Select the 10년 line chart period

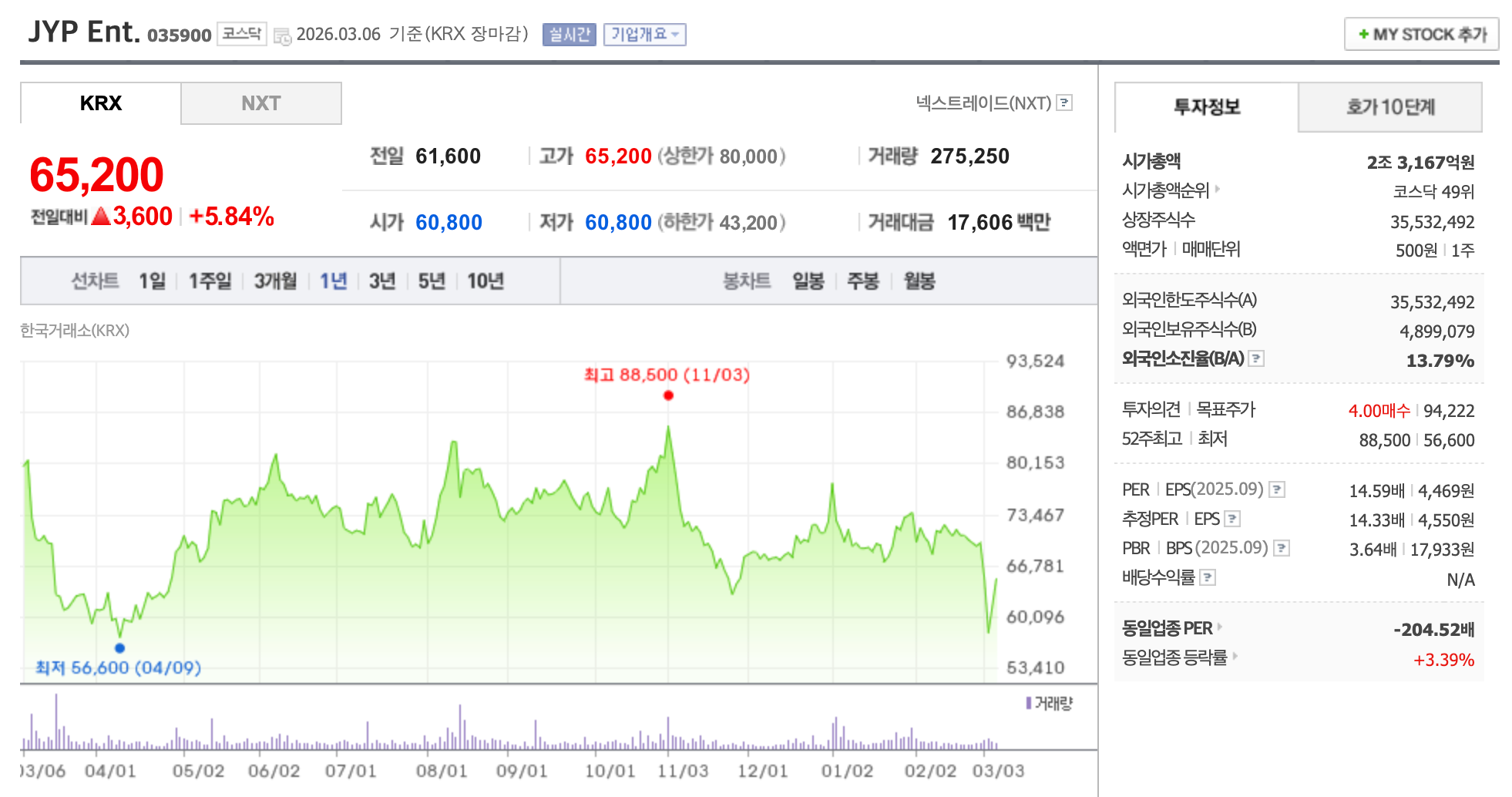(x=486, y=281)
